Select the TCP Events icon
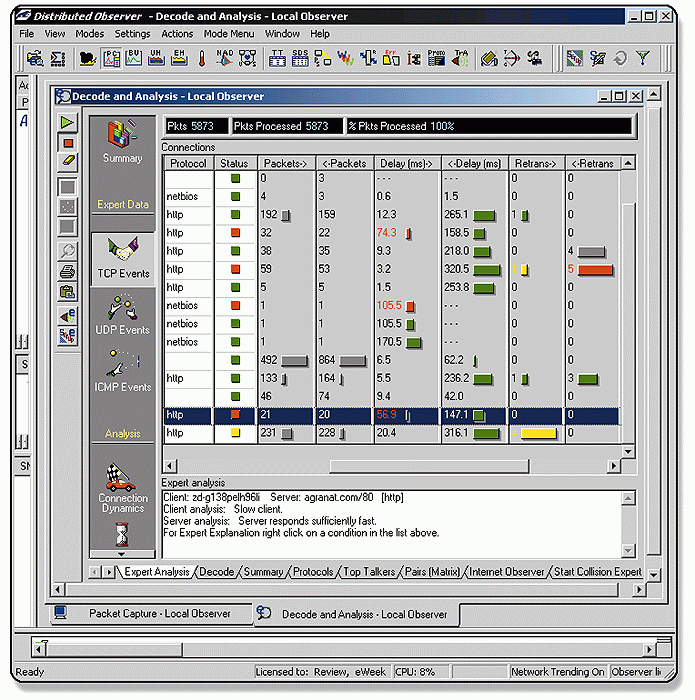The height and width of the screenshot is (700, 695). [x=123, y=257]
